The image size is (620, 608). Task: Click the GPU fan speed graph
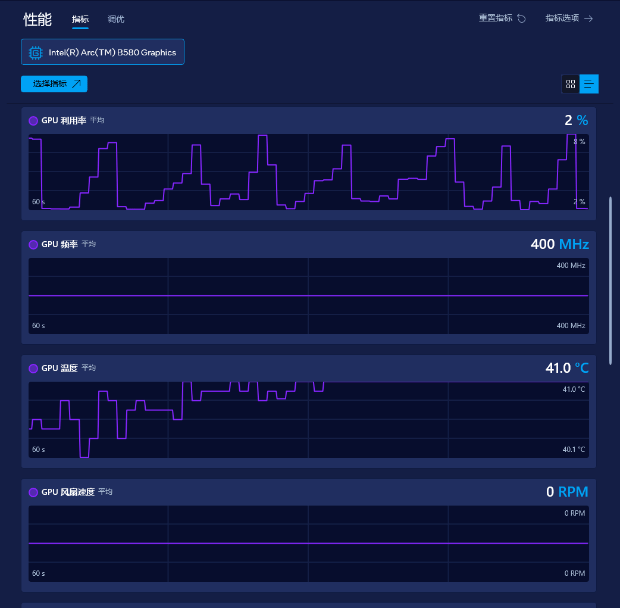coord(308,544)
